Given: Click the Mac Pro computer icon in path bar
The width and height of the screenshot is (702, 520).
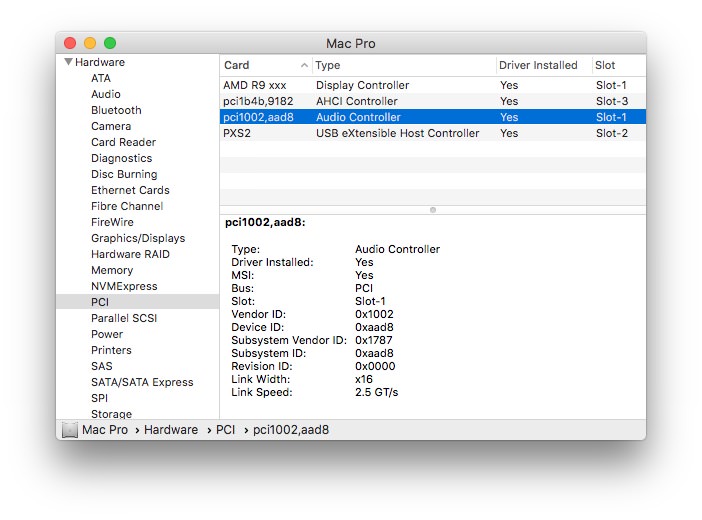Looking at the screenshot, I should click(69, 430).
